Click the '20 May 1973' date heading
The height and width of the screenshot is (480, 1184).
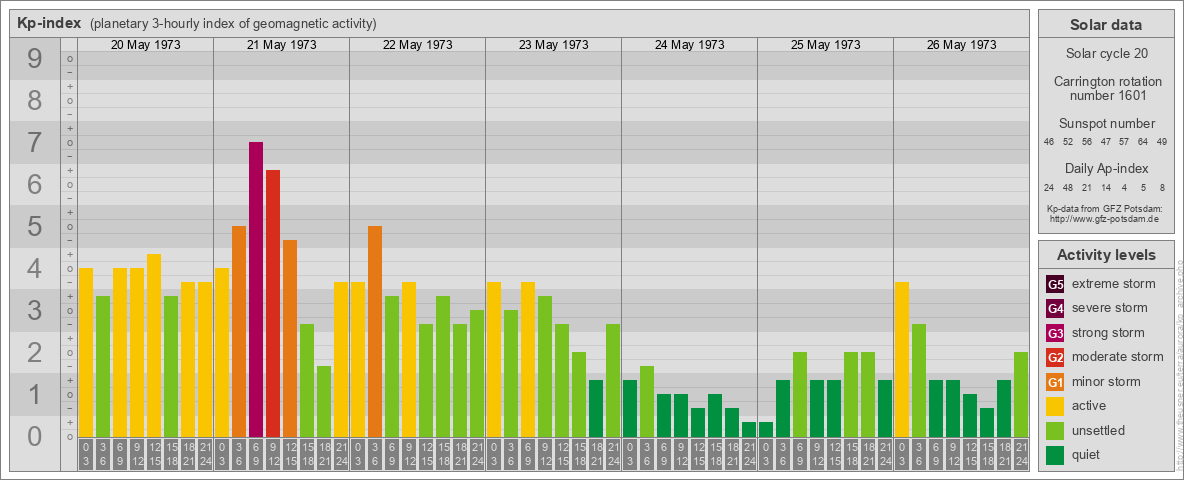(x=146, y=45)
